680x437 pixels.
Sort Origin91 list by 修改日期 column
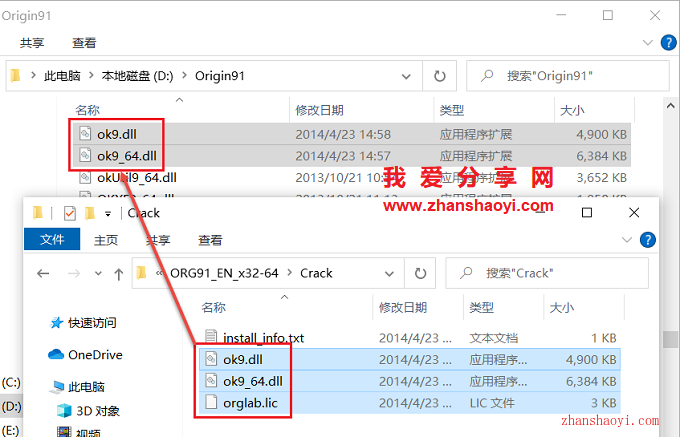pos(319,110)
